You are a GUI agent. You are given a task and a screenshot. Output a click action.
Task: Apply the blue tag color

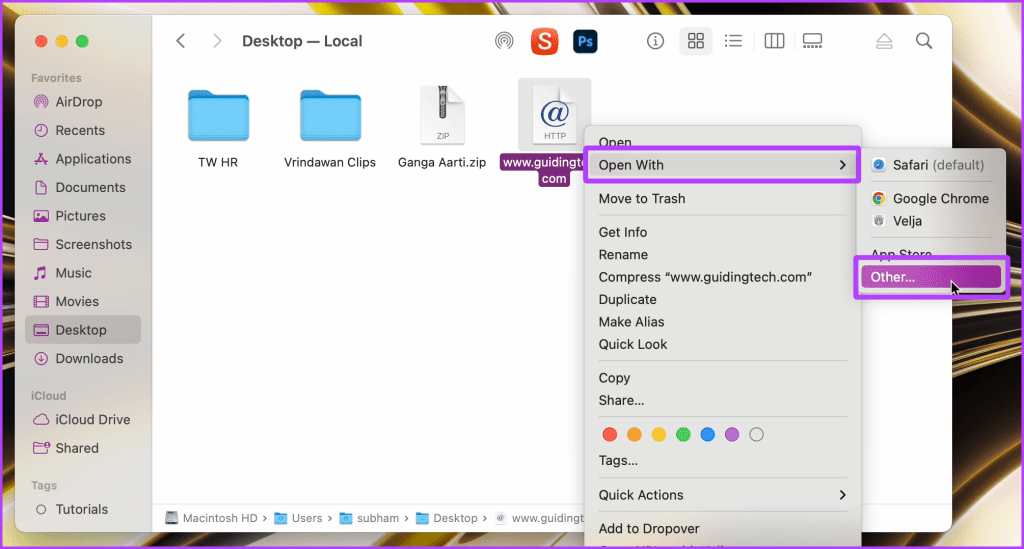707,435
